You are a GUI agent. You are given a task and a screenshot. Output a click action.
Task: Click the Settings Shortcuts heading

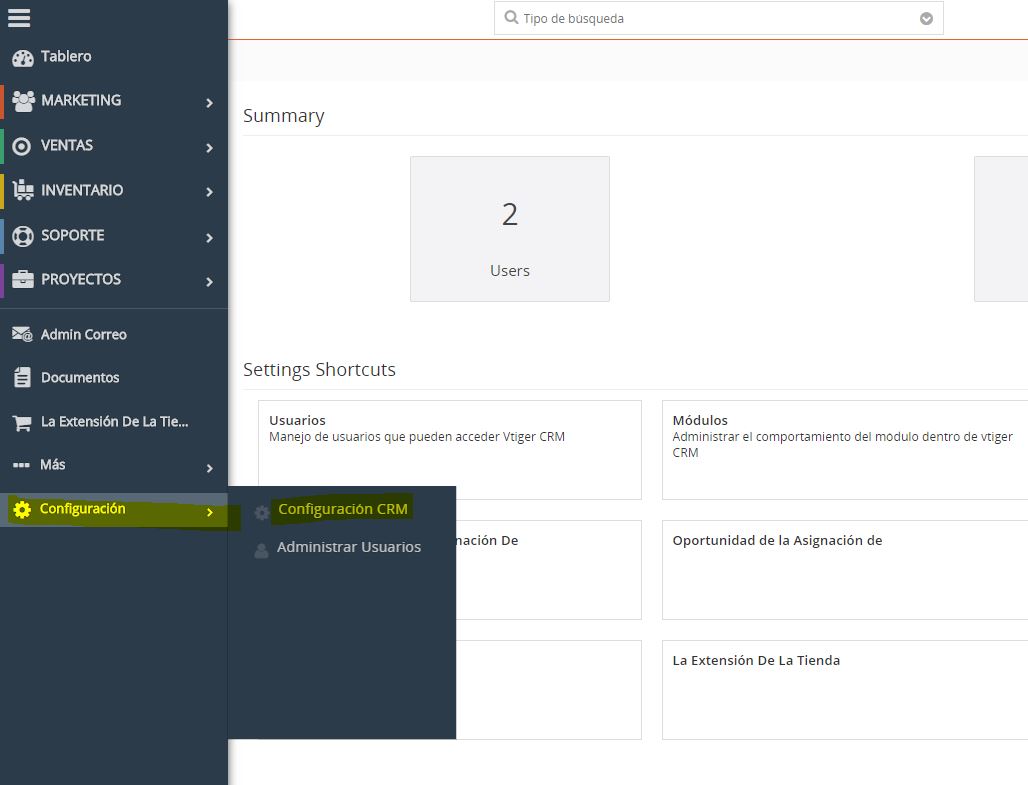319,370
